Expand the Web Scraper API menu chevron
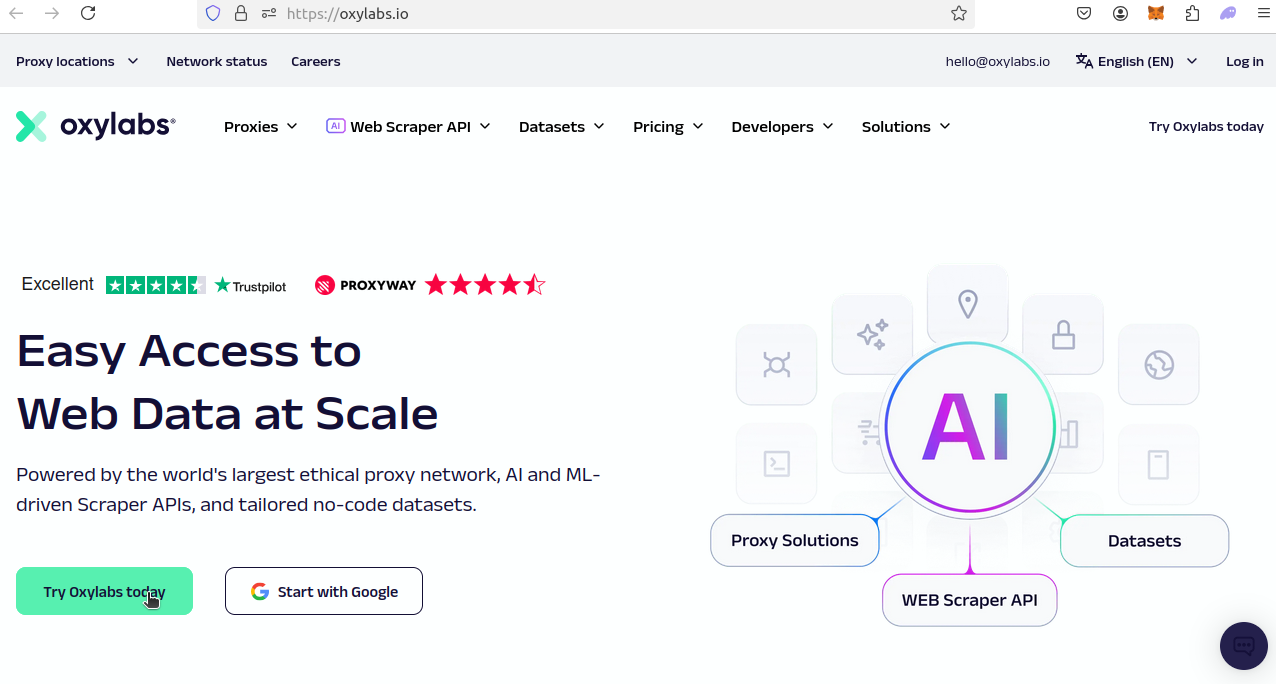Viewport: 1276px width, 684px height. point(485,126)
